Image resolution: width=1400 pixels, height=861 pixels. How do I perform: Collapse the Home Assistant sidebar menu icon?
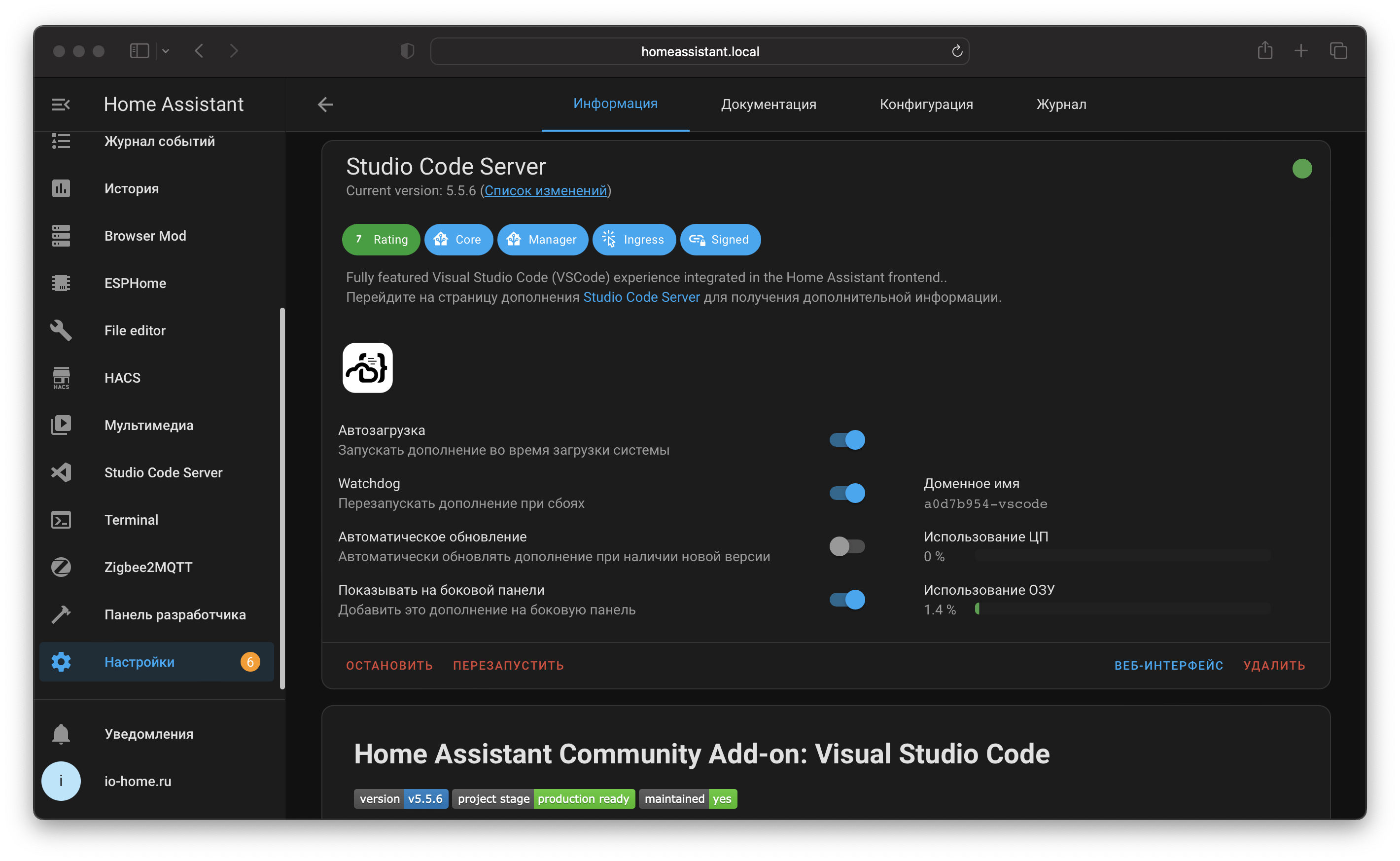coord(61,104)
